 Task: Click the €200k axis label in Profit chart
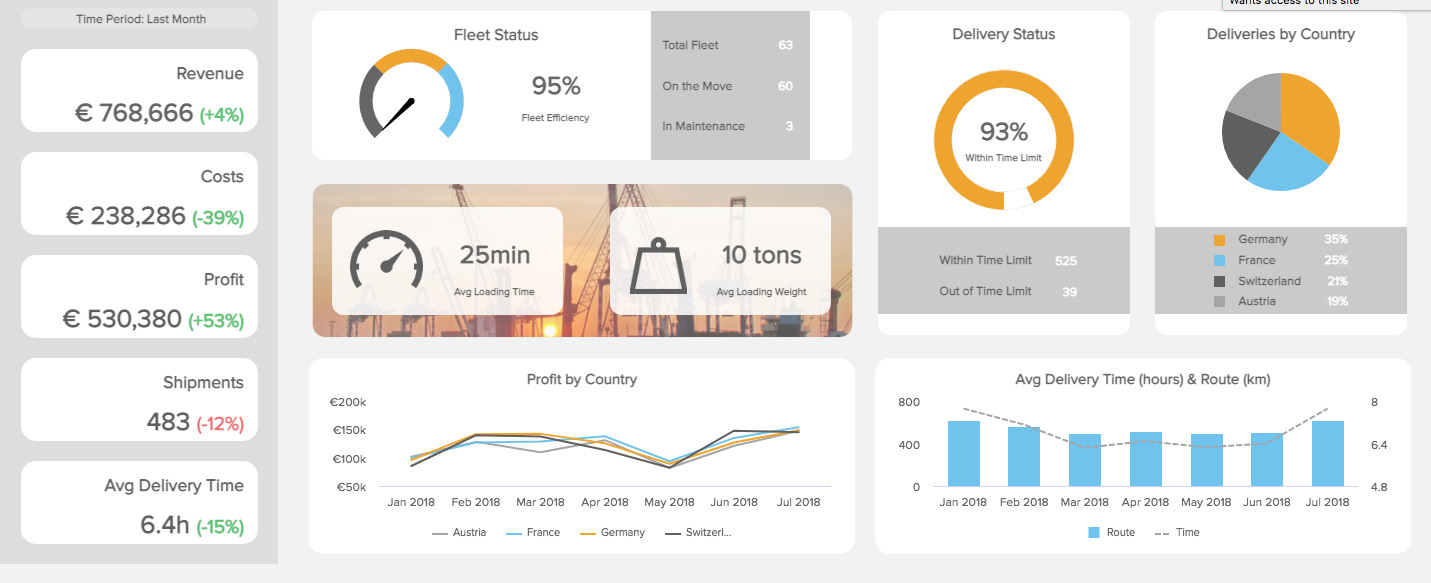pyautogui.click(x=348, y=402)
